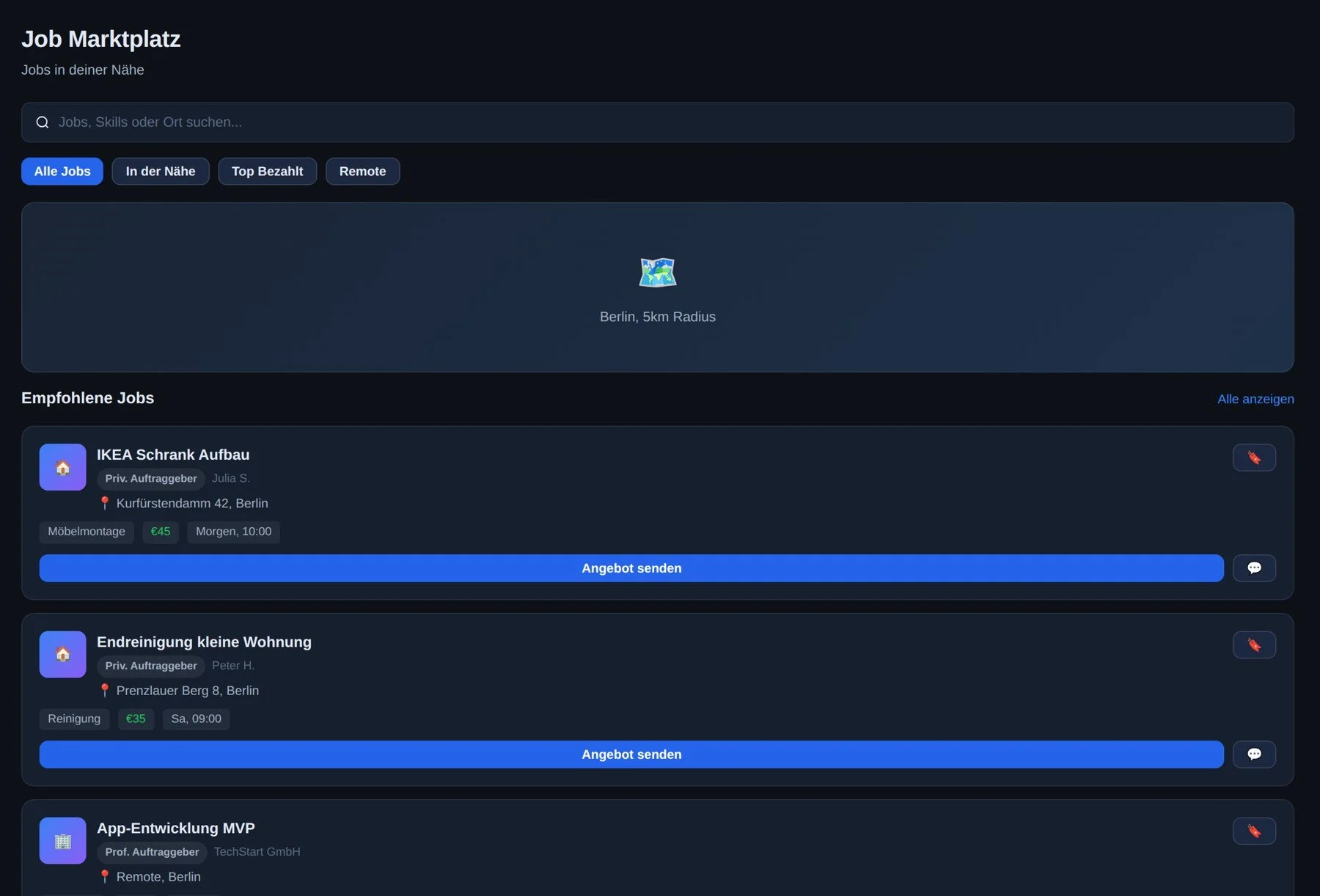Open the Alle anzeigen link

(x=1255, y=399)
